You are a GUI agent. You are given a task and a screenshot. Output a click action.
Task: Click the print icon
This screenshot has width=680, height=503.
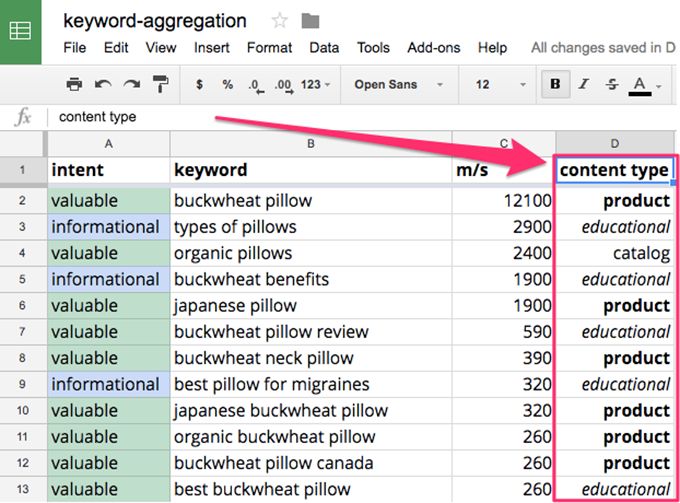(x=74, y=84)
